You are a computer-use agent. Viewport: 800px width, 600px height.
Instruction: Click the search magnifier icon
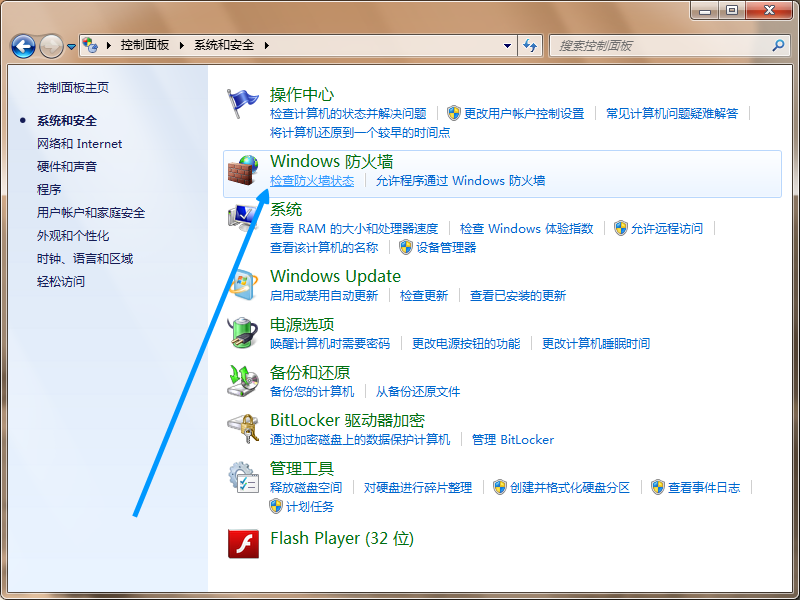778,45
